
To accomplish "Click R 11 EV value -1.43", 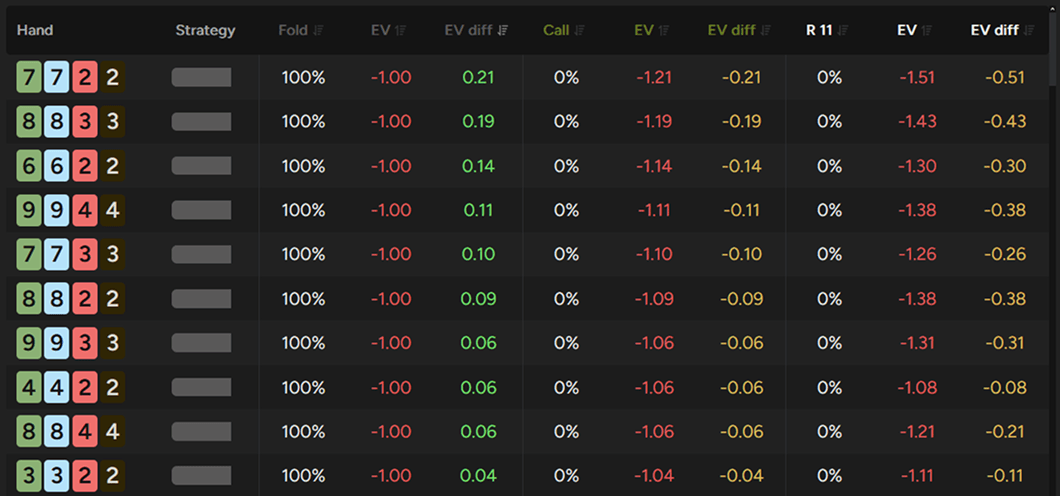I will coord(917,122).
